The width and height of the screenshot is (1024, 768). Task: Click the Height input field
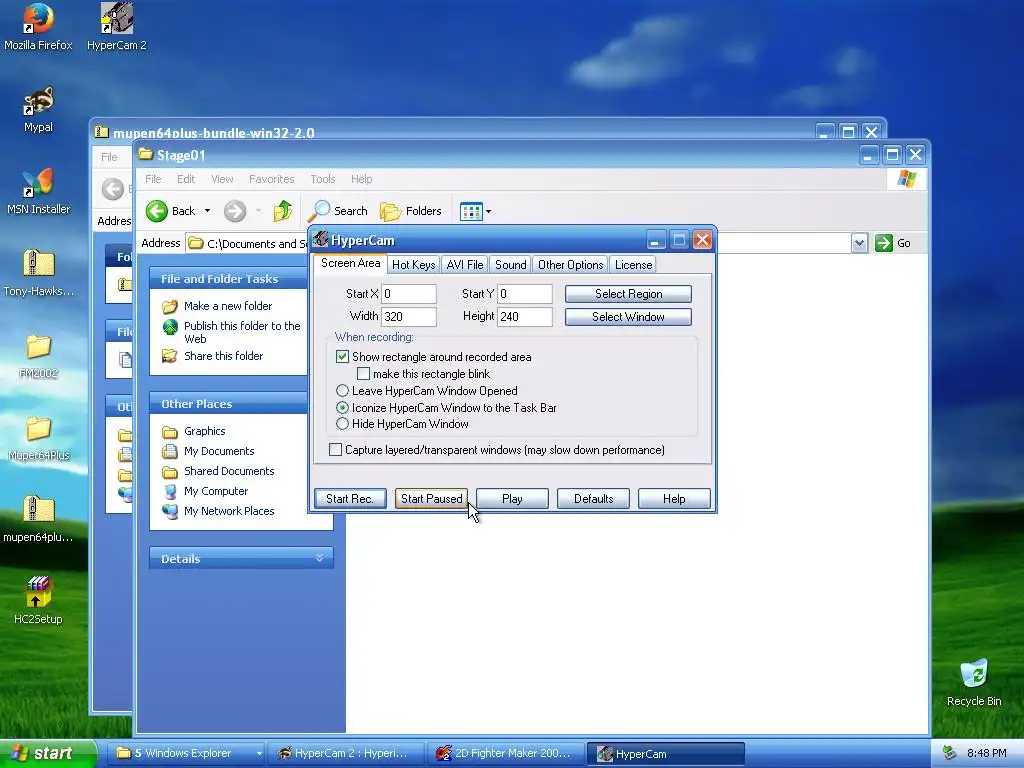point(525,317)
